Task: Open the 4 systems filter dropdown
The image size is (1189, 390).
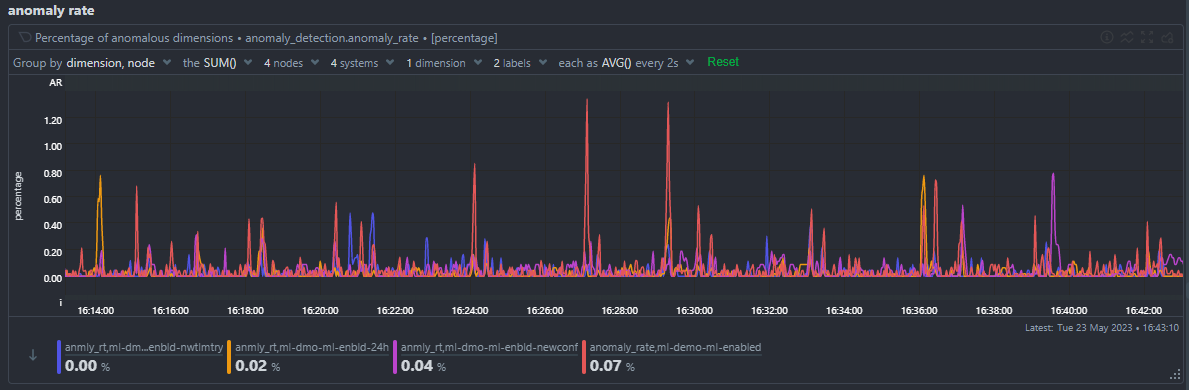Action: click(362, 63)
